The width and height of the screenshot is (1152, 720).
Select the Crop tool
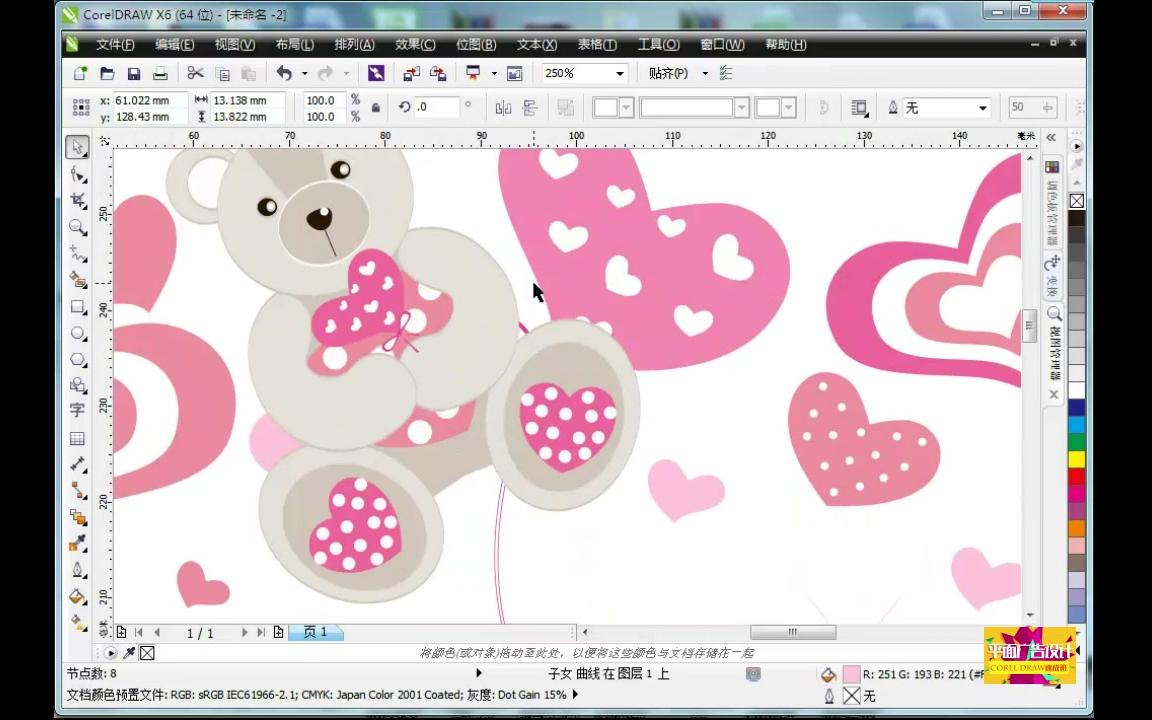77,200
